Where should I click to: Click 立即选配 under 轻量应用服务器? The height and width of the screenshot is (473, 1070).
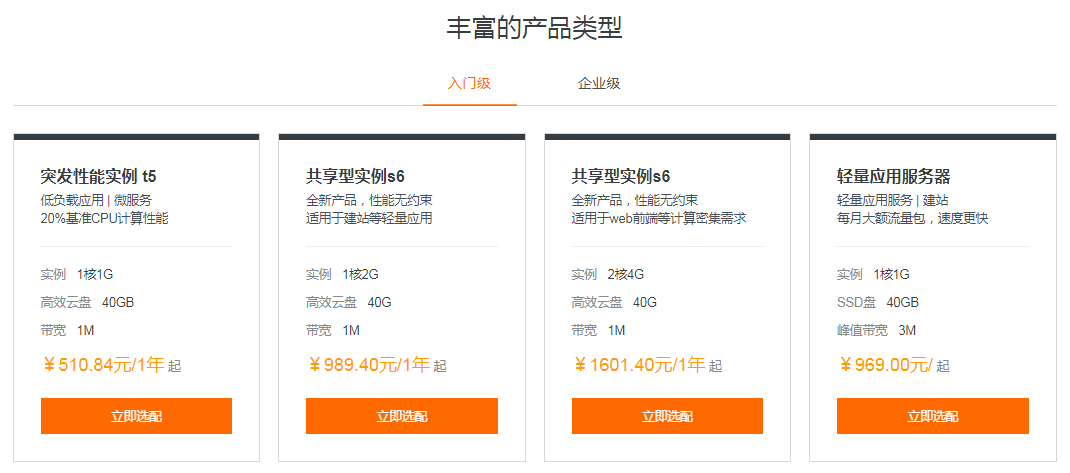(x=932, y=416)
